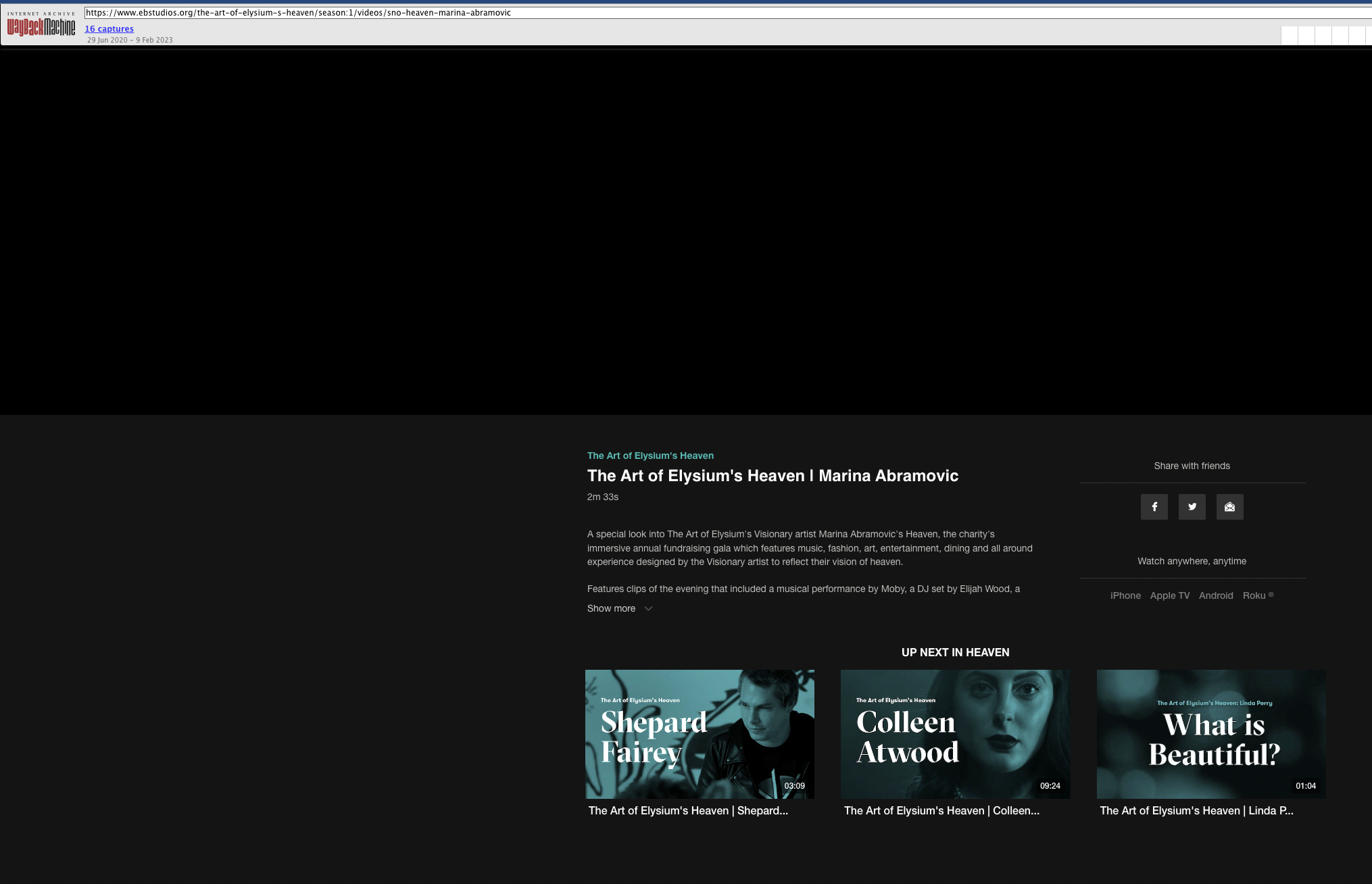Open title link 'The Art of Elysium's Heaven | Colleen...'
This screenshot has width=1372, height=884.
pyautogui.click(x=941, y=810)
